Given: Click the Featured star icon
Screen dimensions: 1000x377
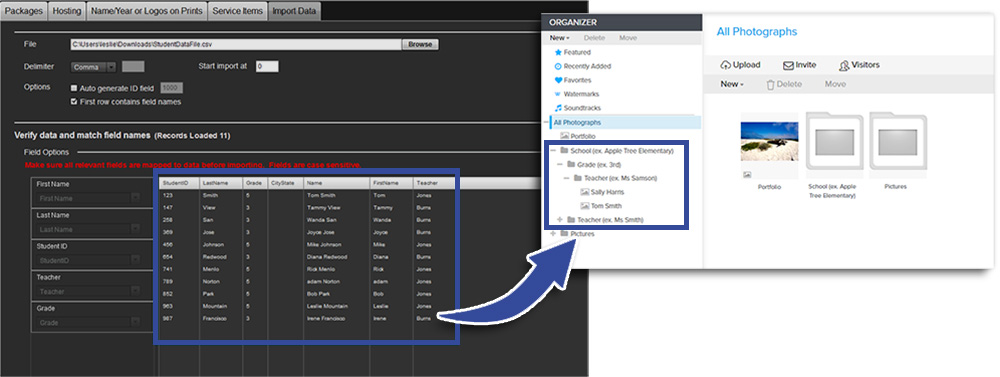Looking at the screenshot, I should (558, 52).
